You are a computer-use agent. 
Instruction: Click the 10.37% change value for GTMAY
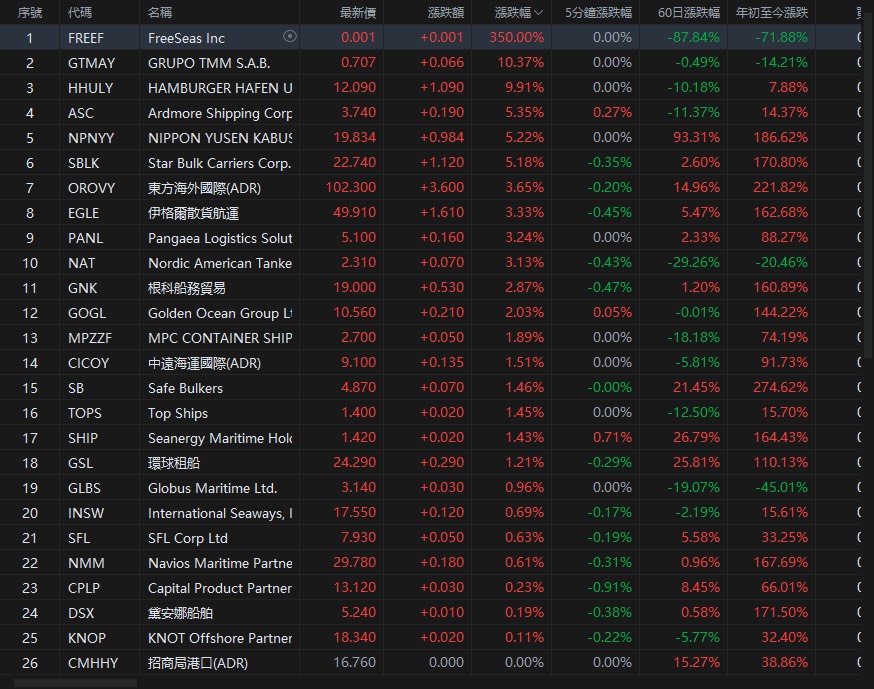[x=521, y=62]
